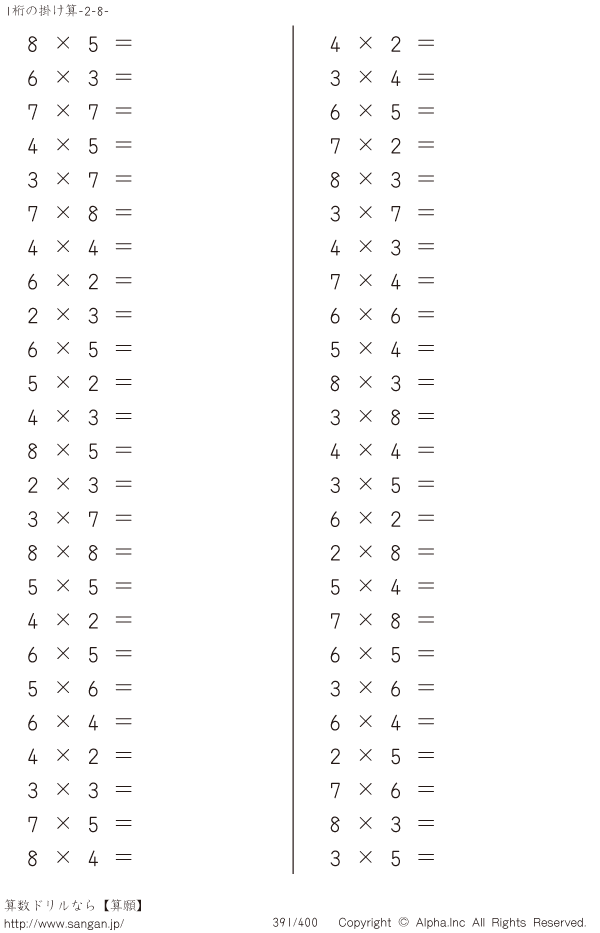
Task: Click the 算数ドリルなら【算願】 footer text
Action: pos(74,906)
